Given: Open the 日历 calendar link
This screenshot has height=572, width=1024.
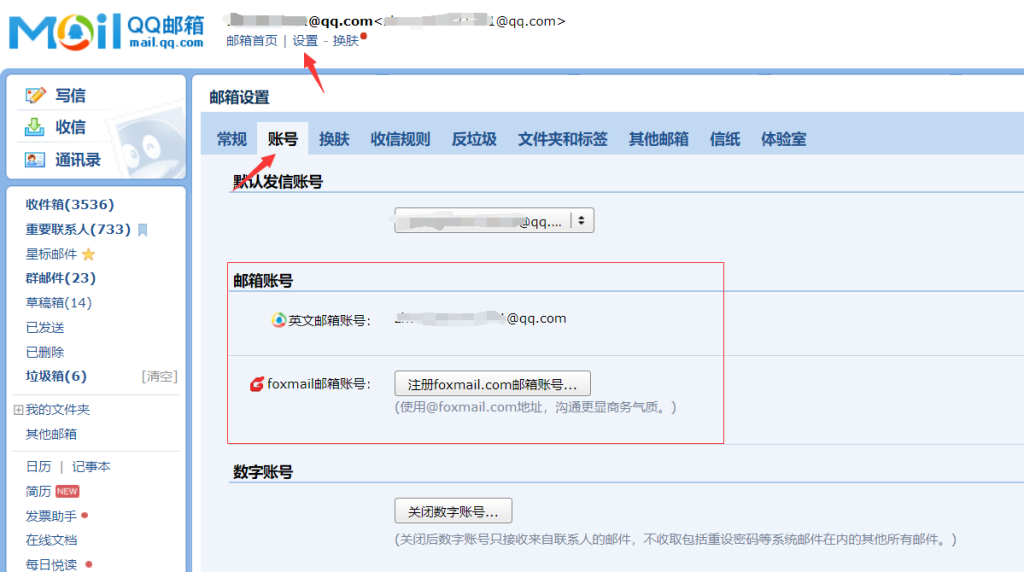Looking at the screenshot, I should (x=39, y=467).
